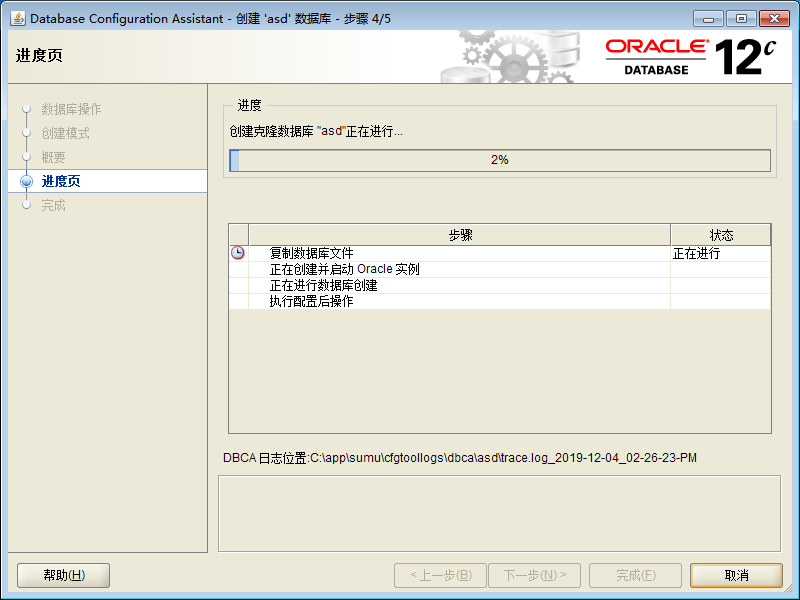Screen dimensions: 800x600
Task: Click the disabled 完成(F) button
Action: pyautogui.click(x=635, y=576)
